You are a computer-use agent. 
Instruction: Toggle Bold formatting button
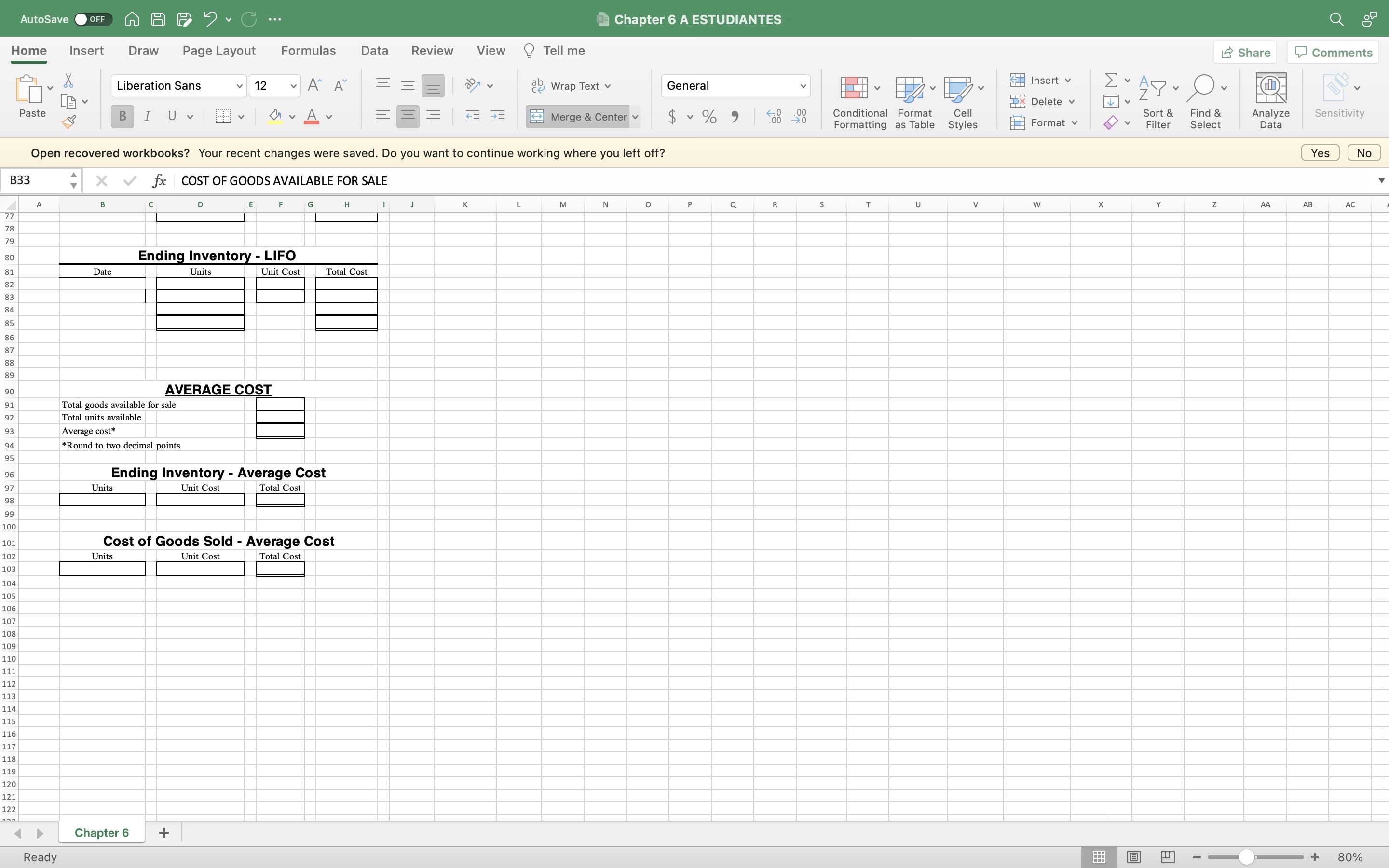[x=122, y=117]
